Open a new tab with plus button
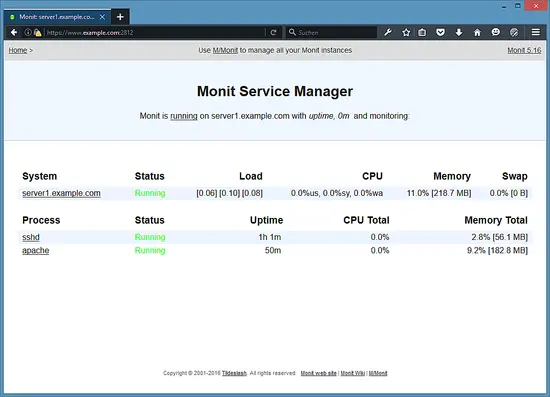This screenshot has width=550, height=397. tap(120, 17)
